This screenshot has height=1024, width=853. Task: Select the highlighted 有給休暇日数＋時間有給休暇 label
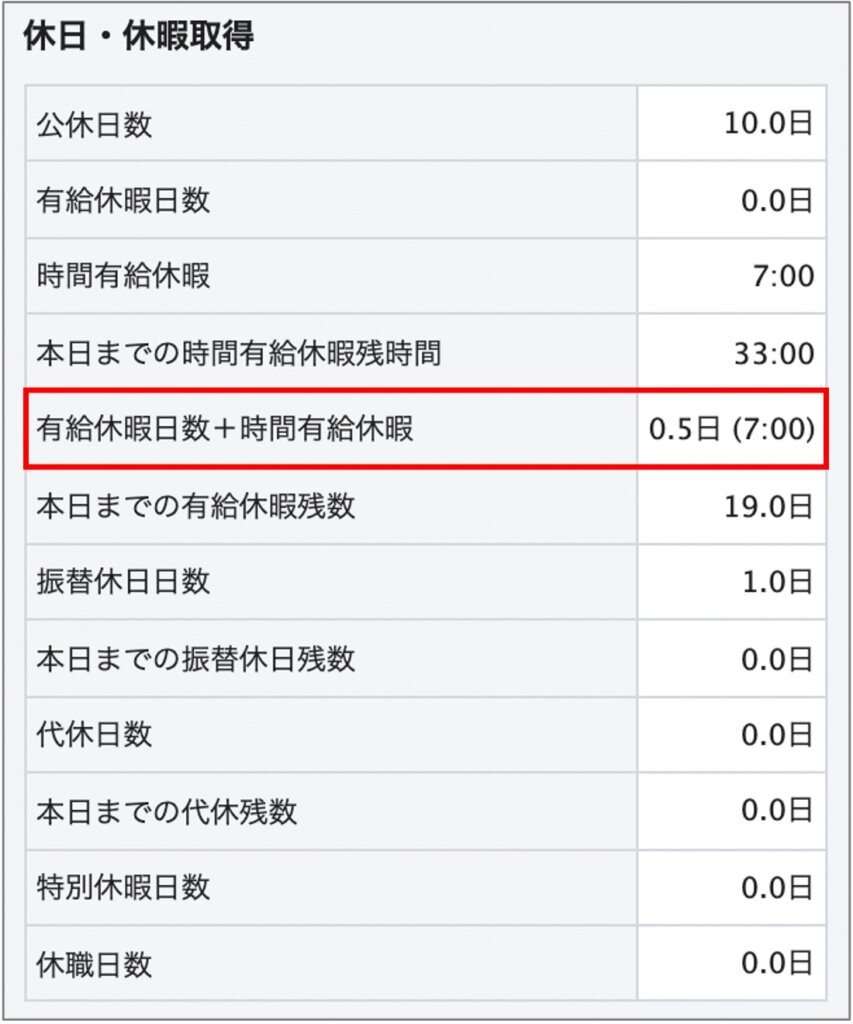(225, 429)
